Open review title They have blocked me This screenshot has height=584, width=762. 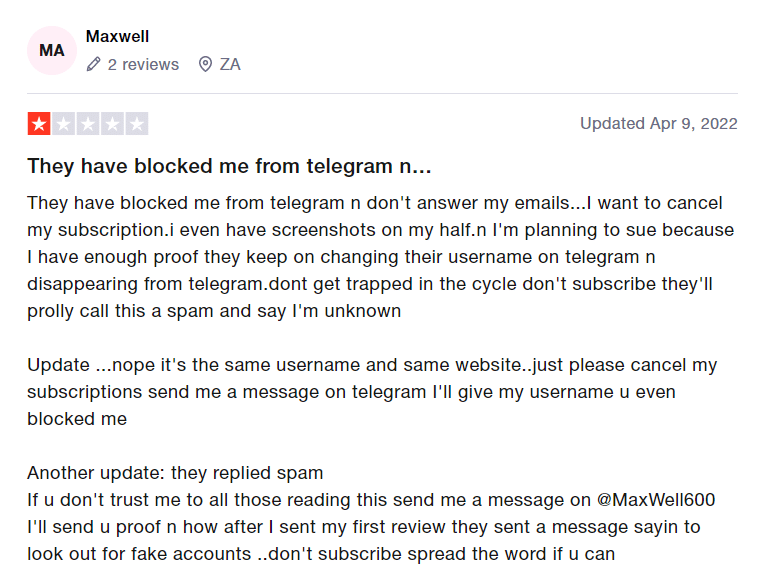pos(229,166)
